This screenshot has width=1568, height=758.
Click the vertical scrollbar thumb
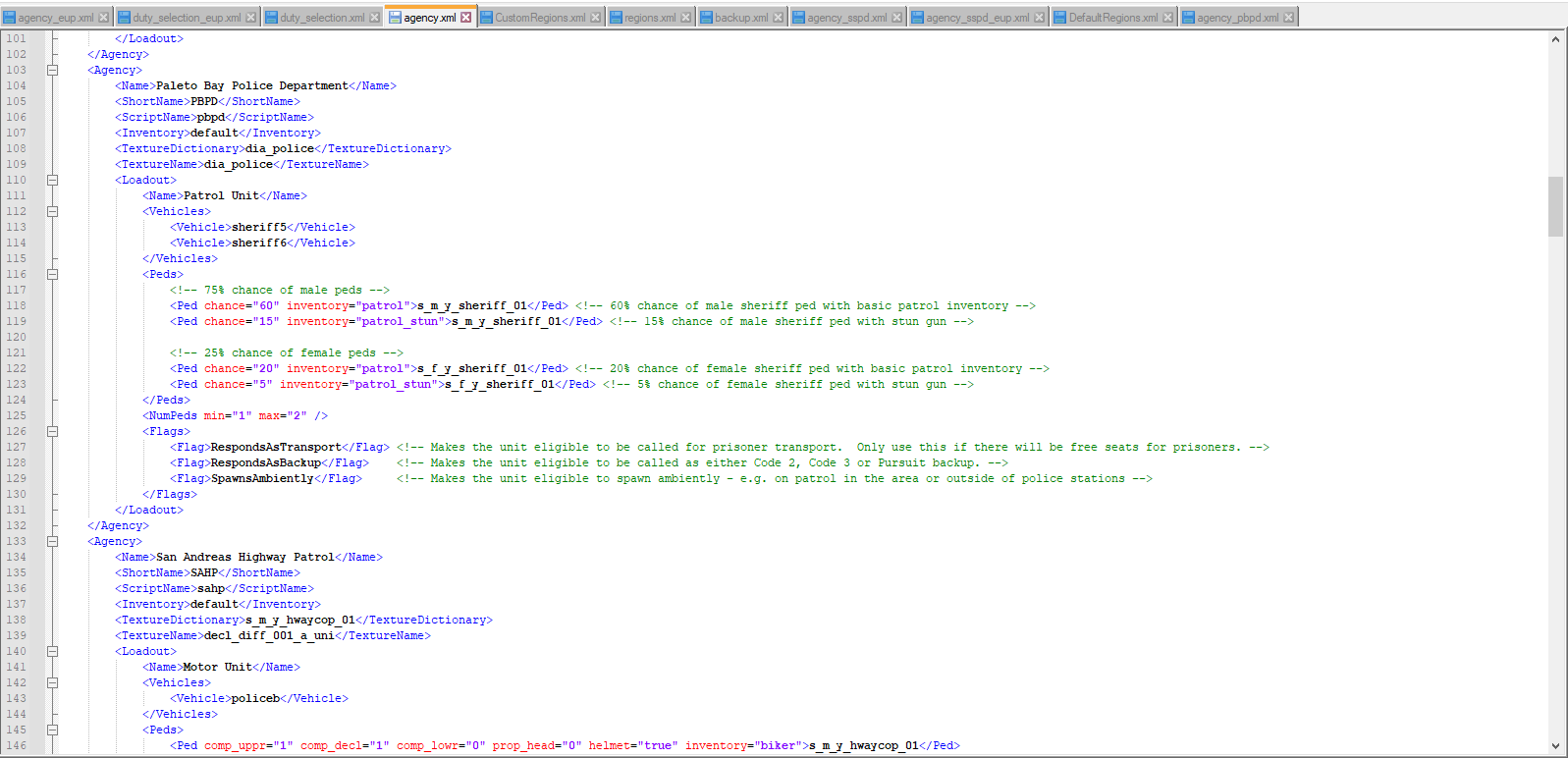coord(1555,206)
